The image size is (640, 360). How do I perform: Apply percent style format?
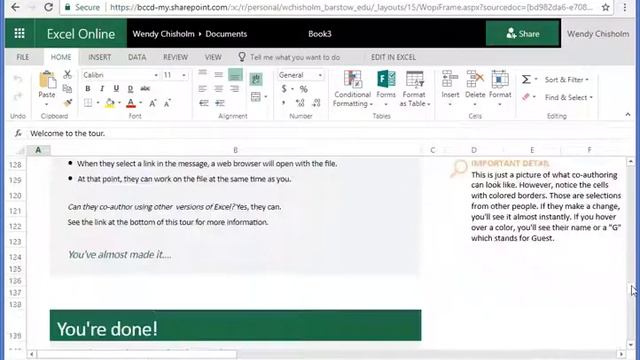pos(304,89)
